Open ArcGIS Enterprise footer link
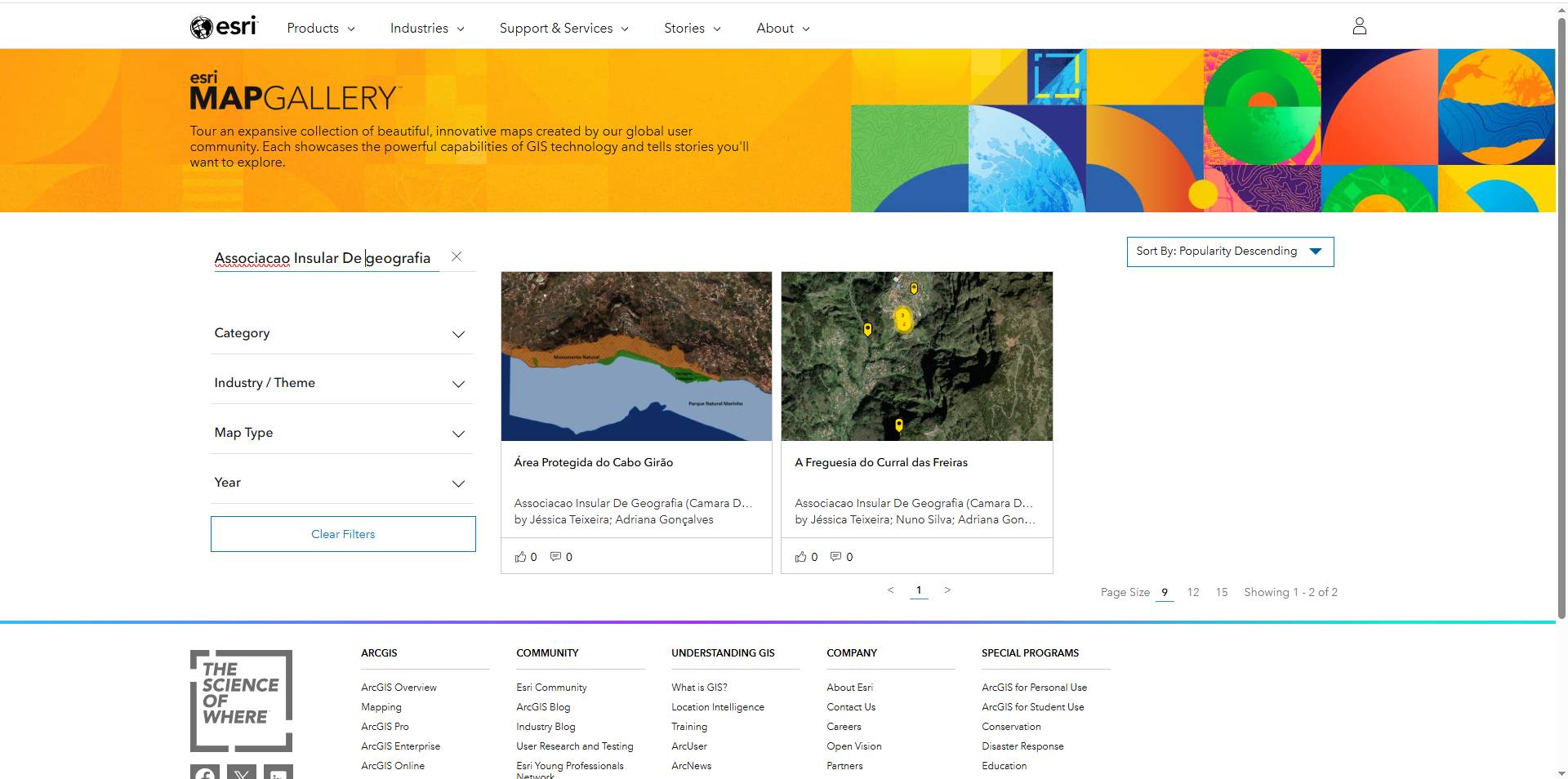 [x=400, y=746]
